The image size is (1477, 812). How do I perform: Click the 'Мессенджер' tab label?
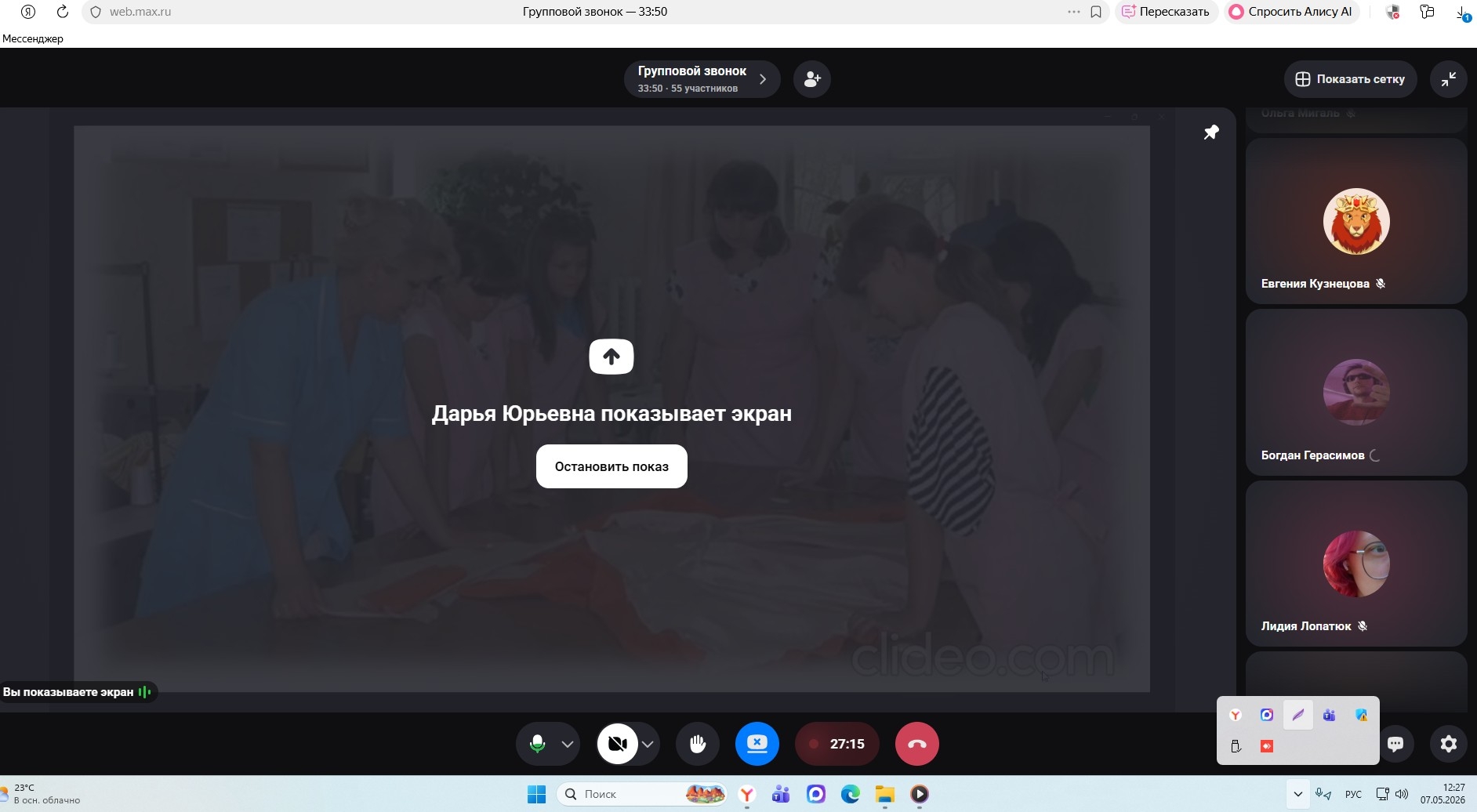(x=33, y=38)
